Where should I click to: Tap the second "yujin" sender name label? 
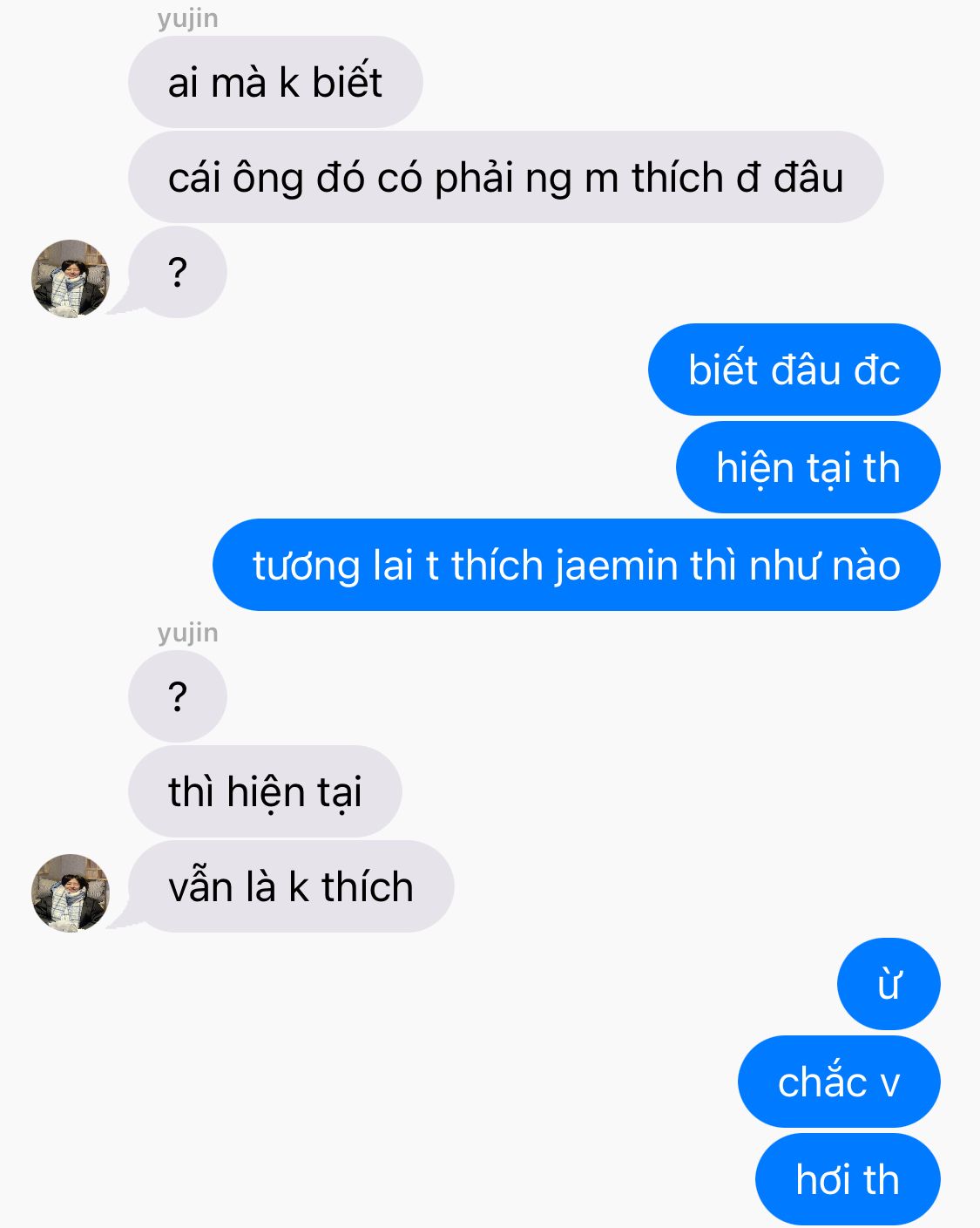[x=188, y=633]
